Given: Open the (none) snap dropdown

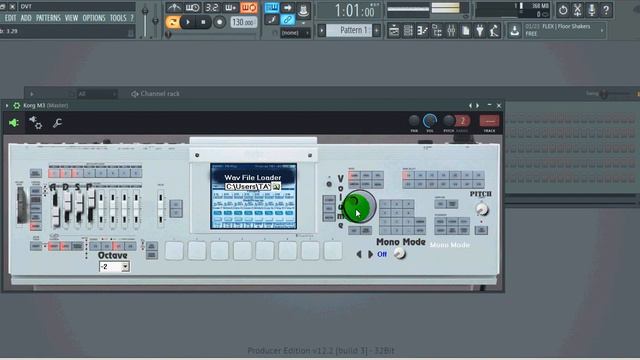Looking at the screenshot, I should 295,33.
